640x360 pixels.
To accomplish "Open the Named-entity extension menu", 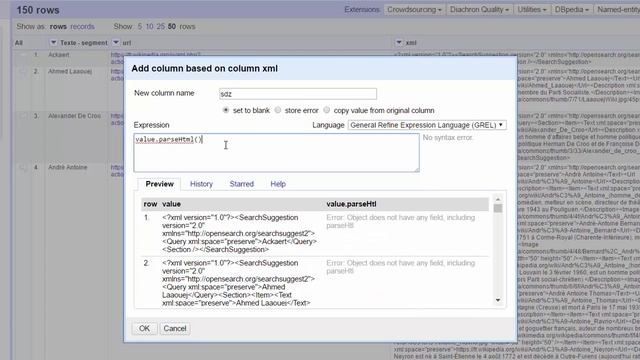I will [x=618, y=9].
